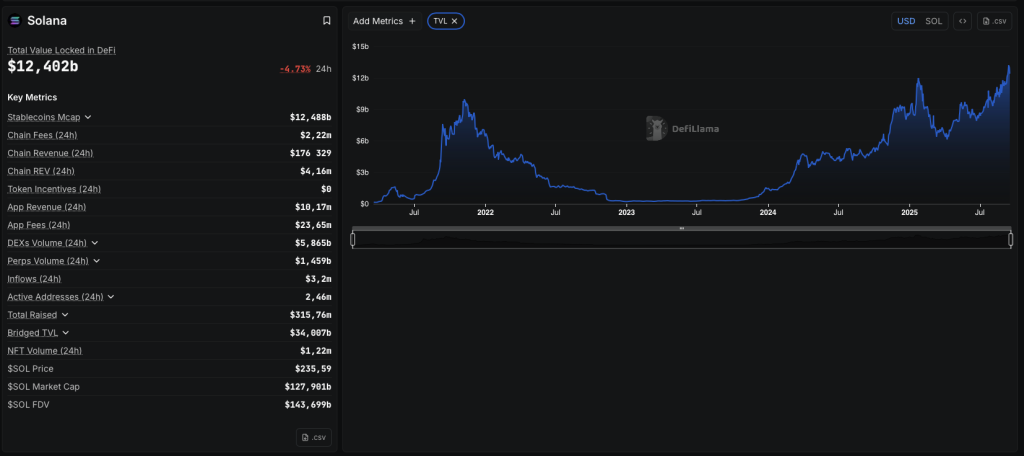Click the Solana logo icon
This screenshot has height=456, width=1024.
[15, 21]
